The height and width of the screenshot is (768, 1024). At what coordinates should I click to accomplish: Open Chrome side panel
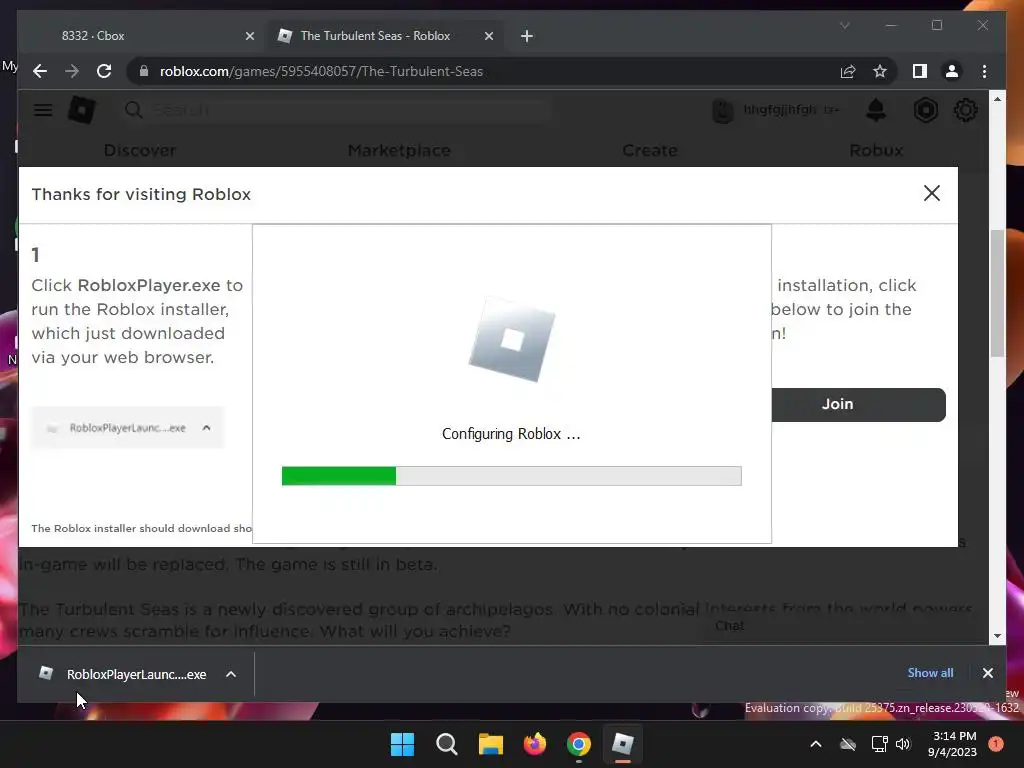pos(920,71)
